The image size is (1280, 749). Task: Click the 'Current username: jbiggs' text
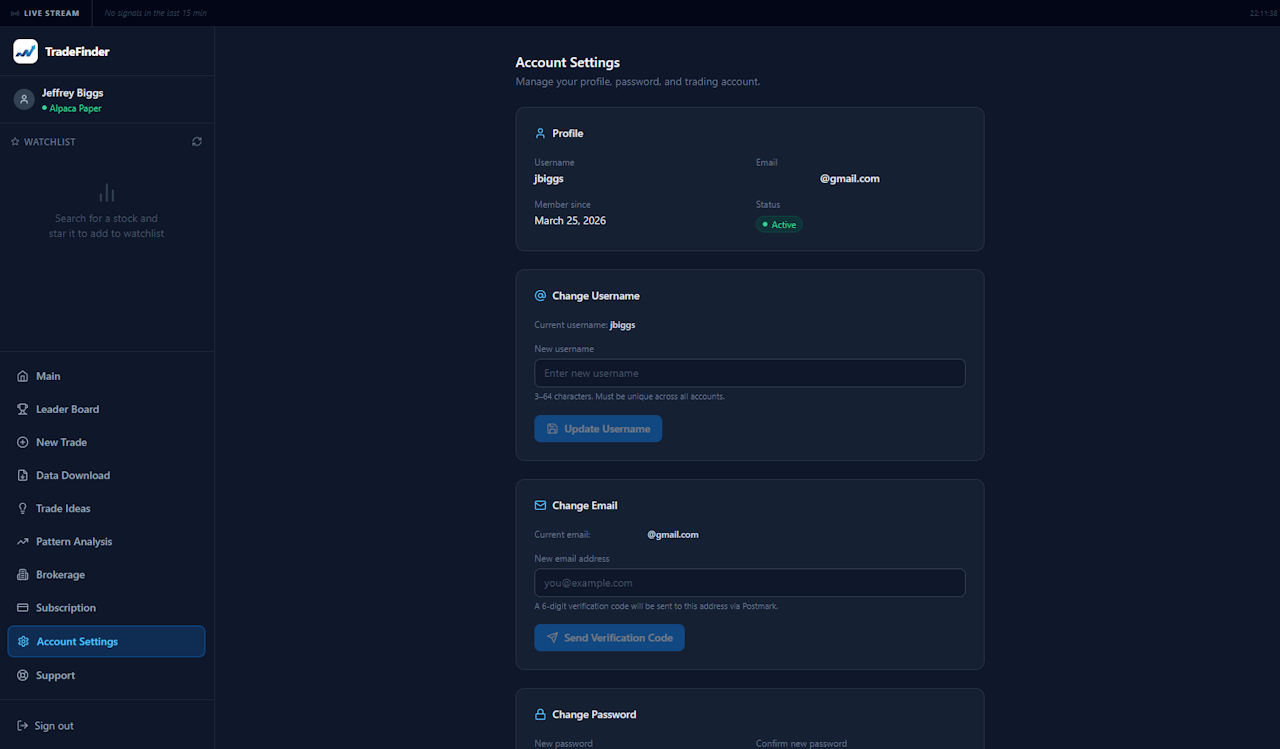click(585, 325)
